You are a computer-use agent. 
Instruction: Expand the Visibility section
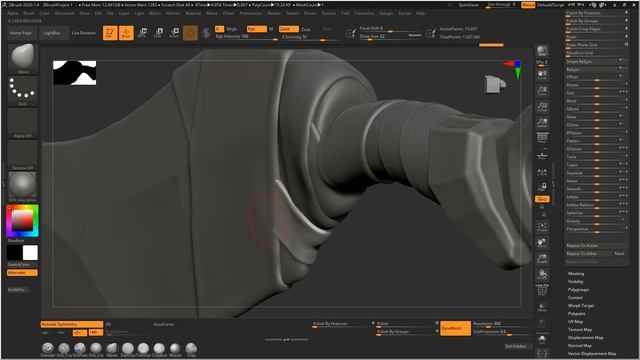pyautogui.click(x=576, y=282)
